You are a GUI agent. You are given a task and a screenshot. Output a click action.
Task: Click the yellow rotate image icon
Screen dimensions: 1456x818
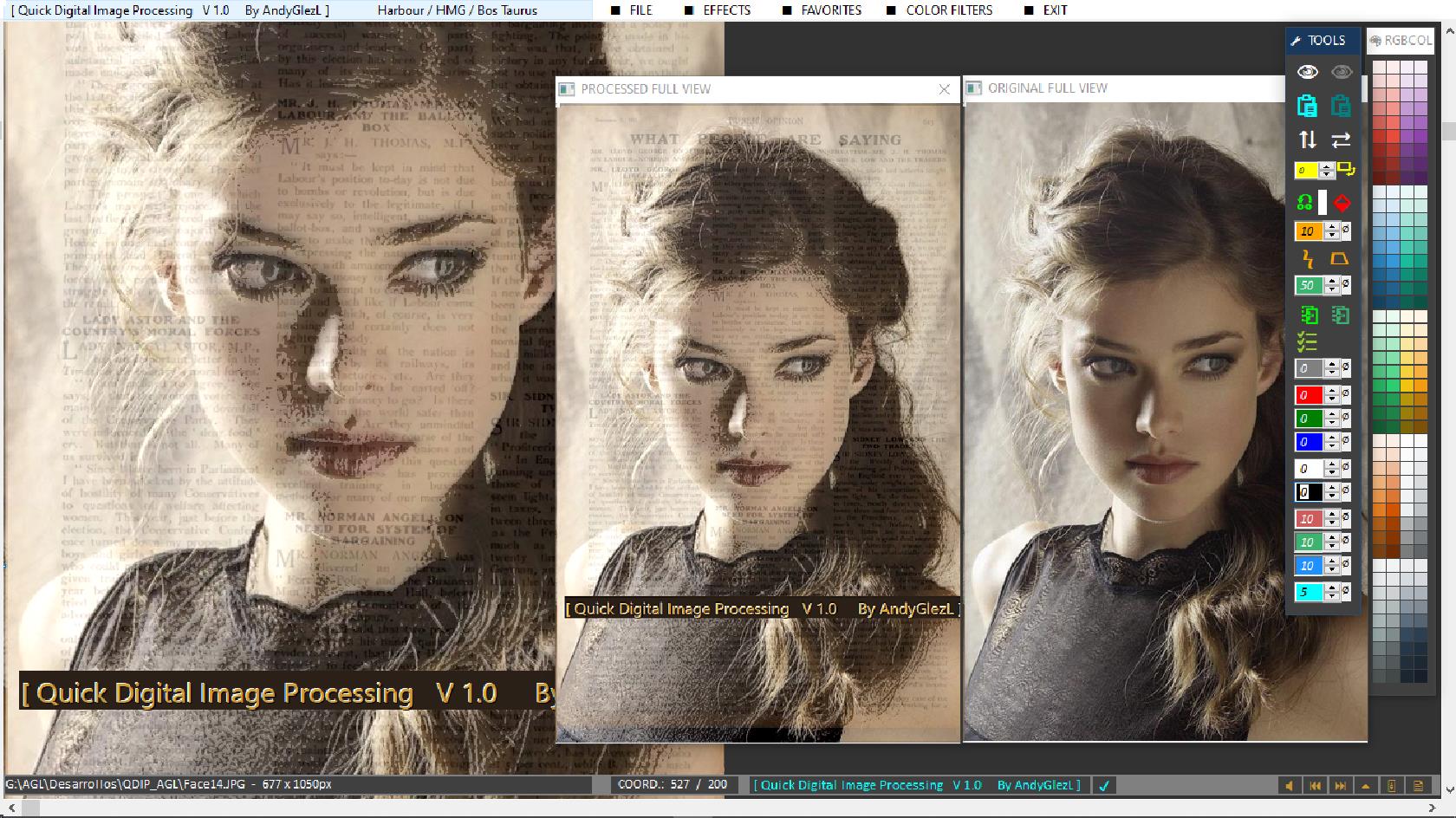click(x=1345, y=169)
